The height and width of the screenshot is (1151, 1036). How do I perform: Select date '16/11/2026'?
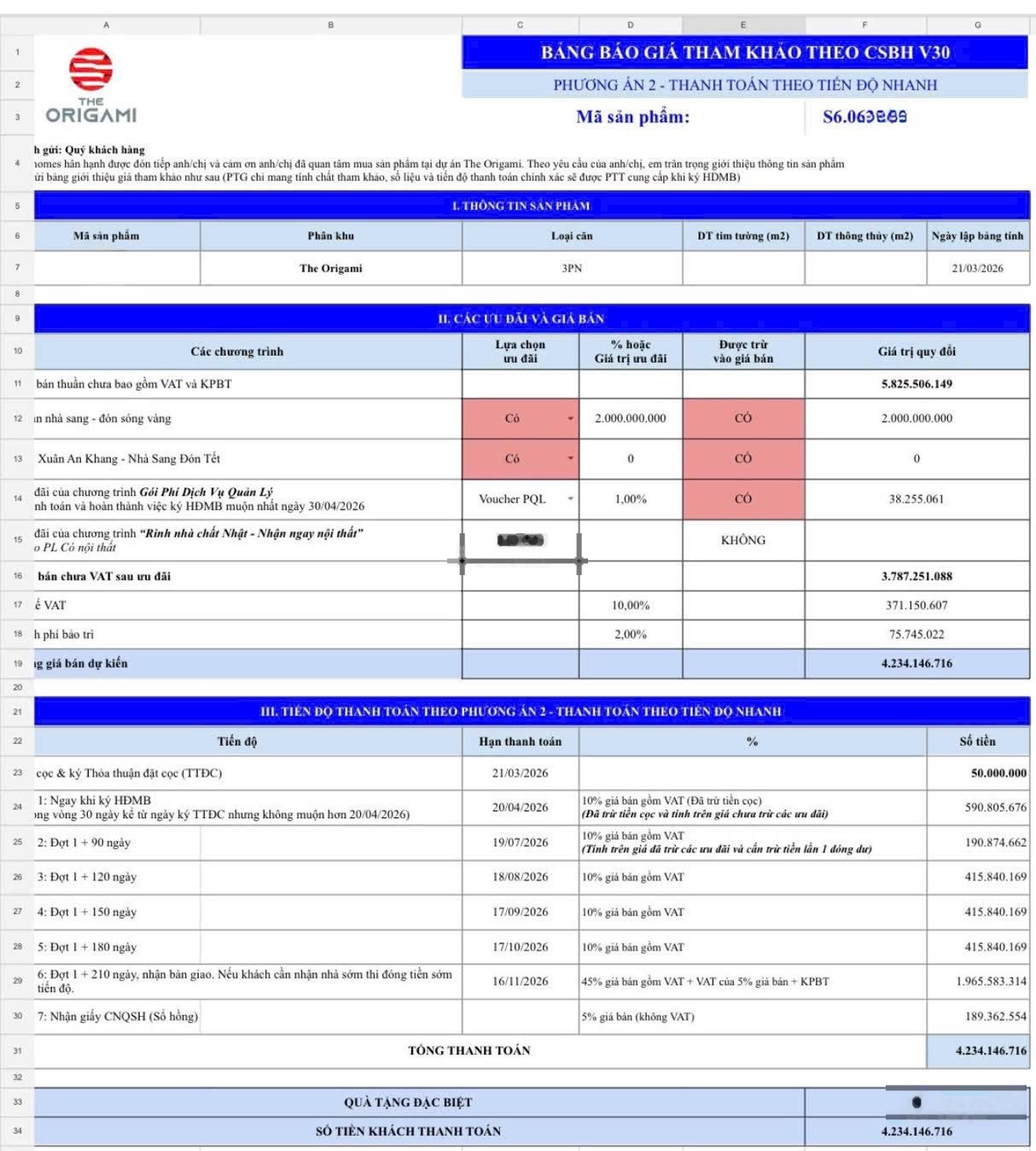(x=521, y=981)
